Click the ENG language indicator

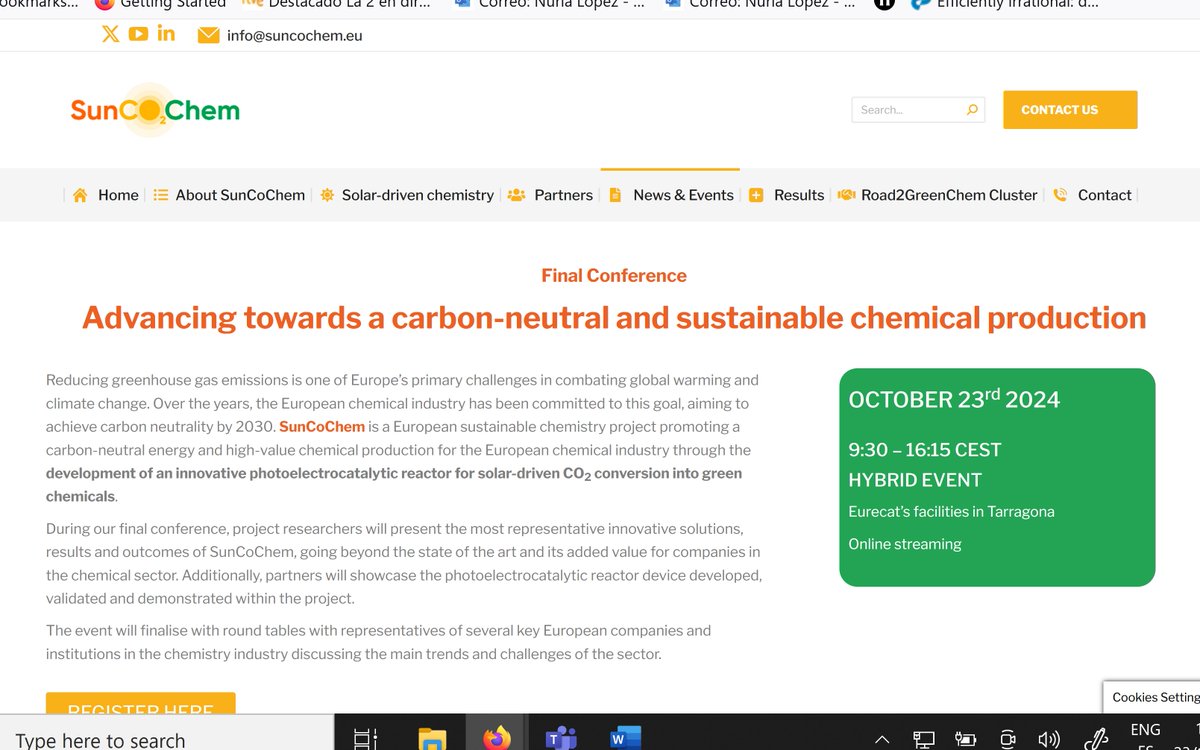tap(1145, 731)
